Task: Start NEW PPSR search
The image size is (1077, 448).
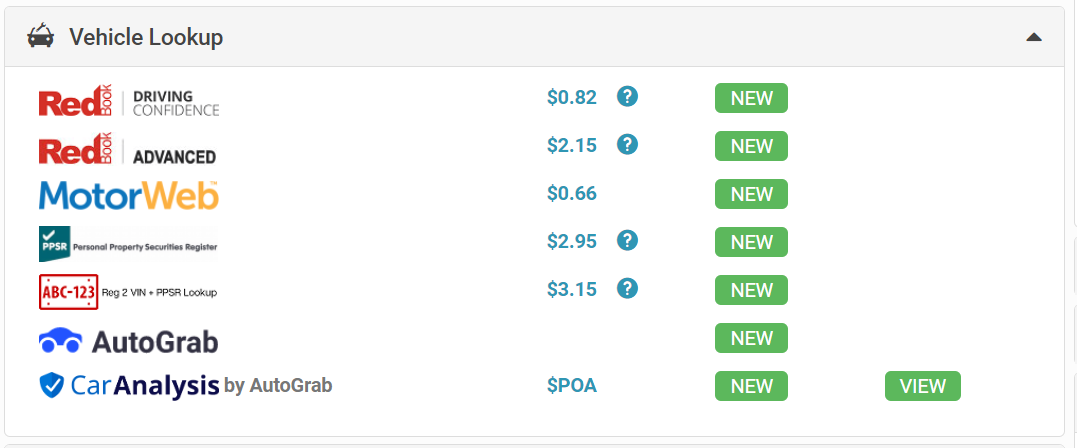Action: point(751,243)
